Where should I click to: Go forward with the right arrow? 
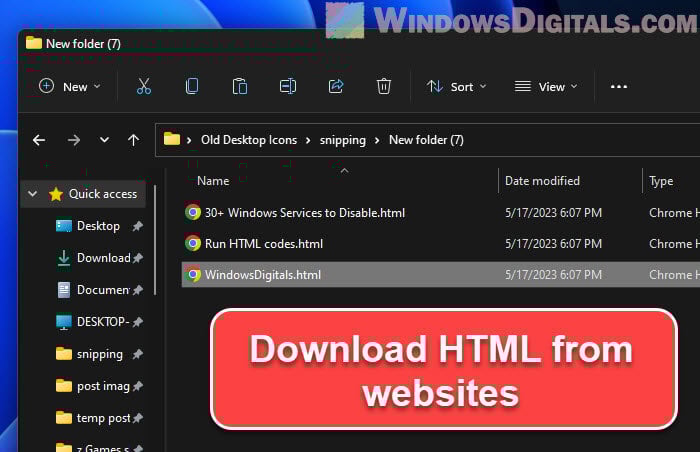coord(74,140)
